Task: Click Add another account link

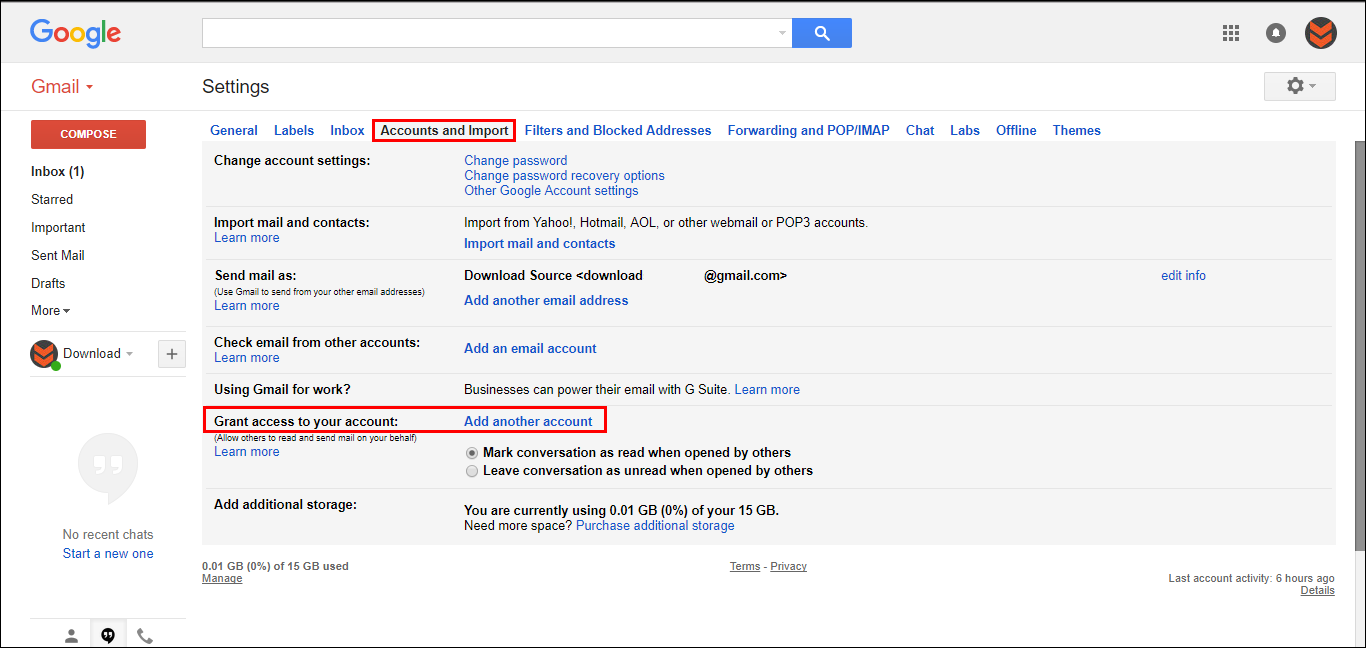Action: point(528,421)
